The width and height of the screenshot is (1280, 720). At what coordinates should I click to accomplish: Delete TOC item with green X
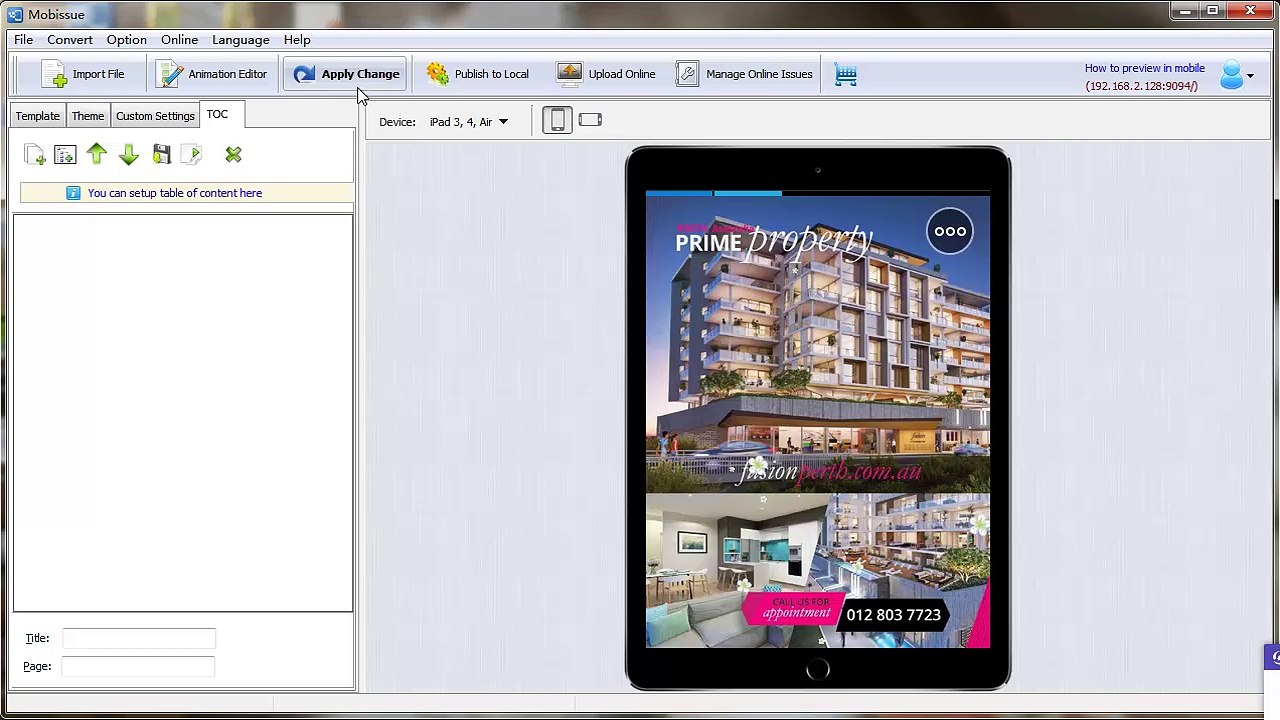click(x=233, y=155)
